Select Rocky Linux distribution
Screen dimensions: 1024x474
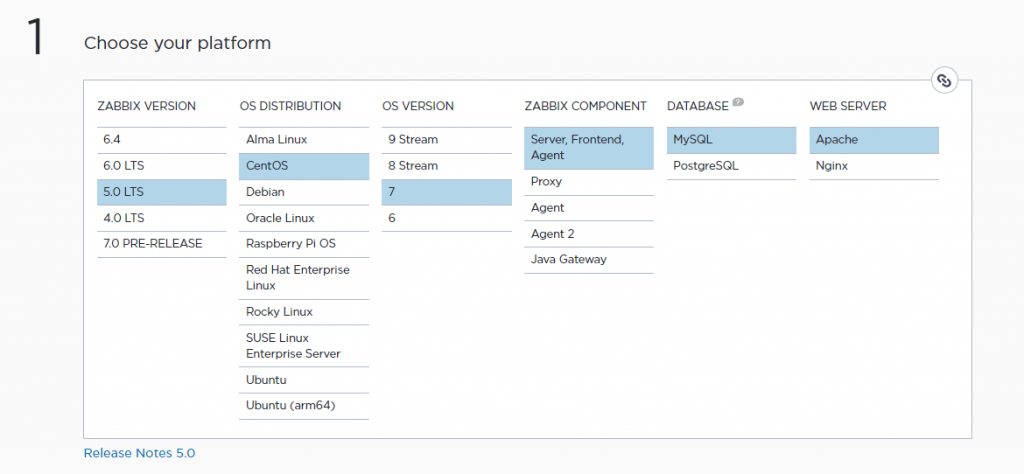tap(303, 312)
